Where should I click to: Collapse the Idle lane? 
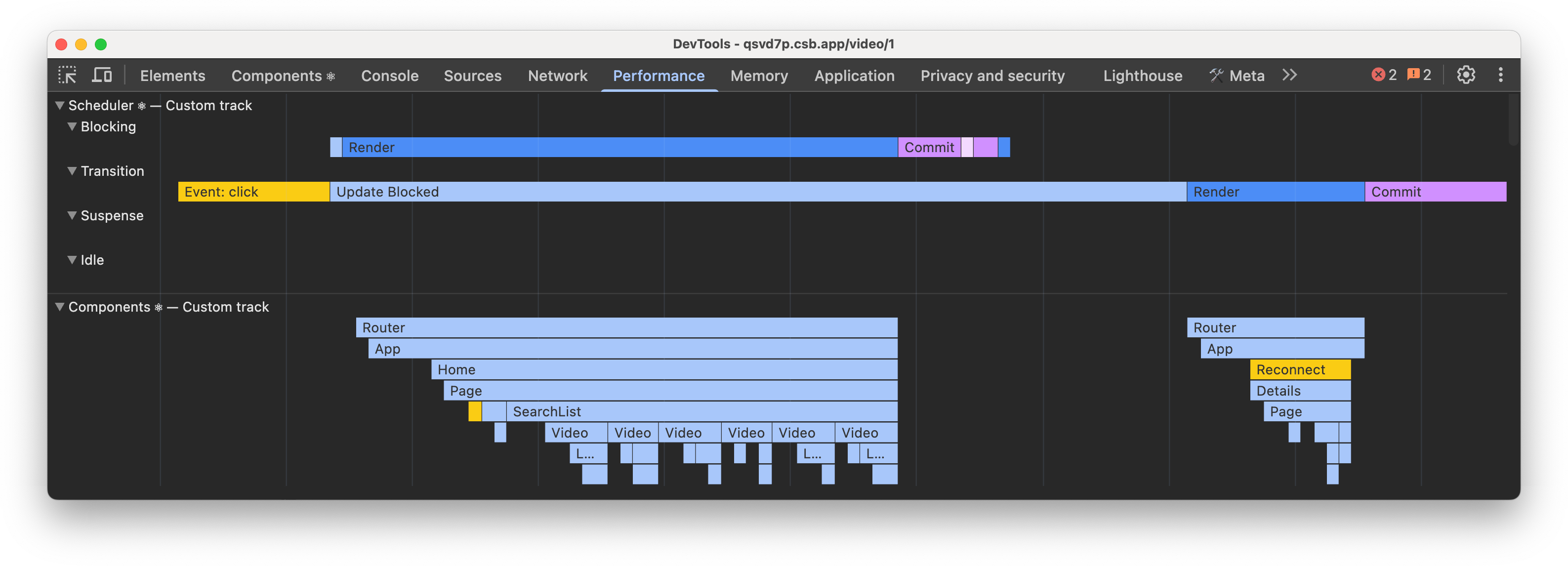[x=72, y=259]
